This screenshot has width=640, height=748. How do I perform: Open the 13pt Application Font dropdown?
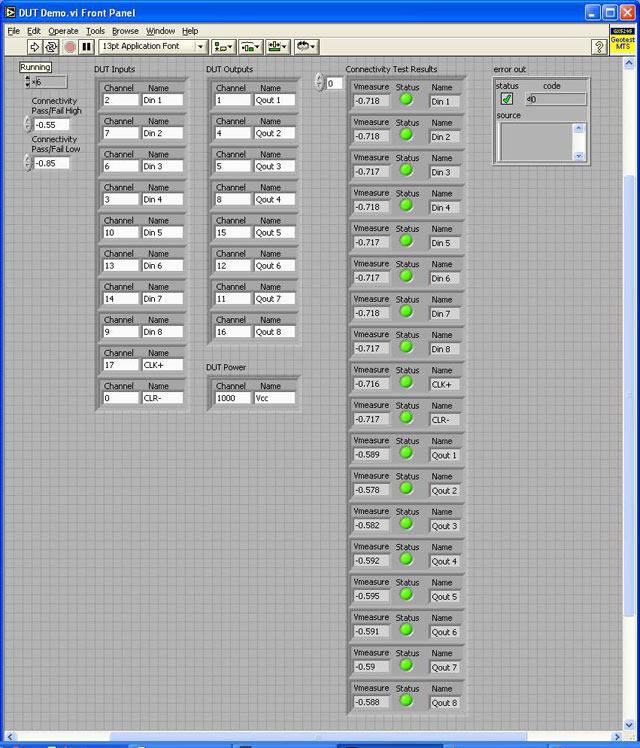point(153,46)
